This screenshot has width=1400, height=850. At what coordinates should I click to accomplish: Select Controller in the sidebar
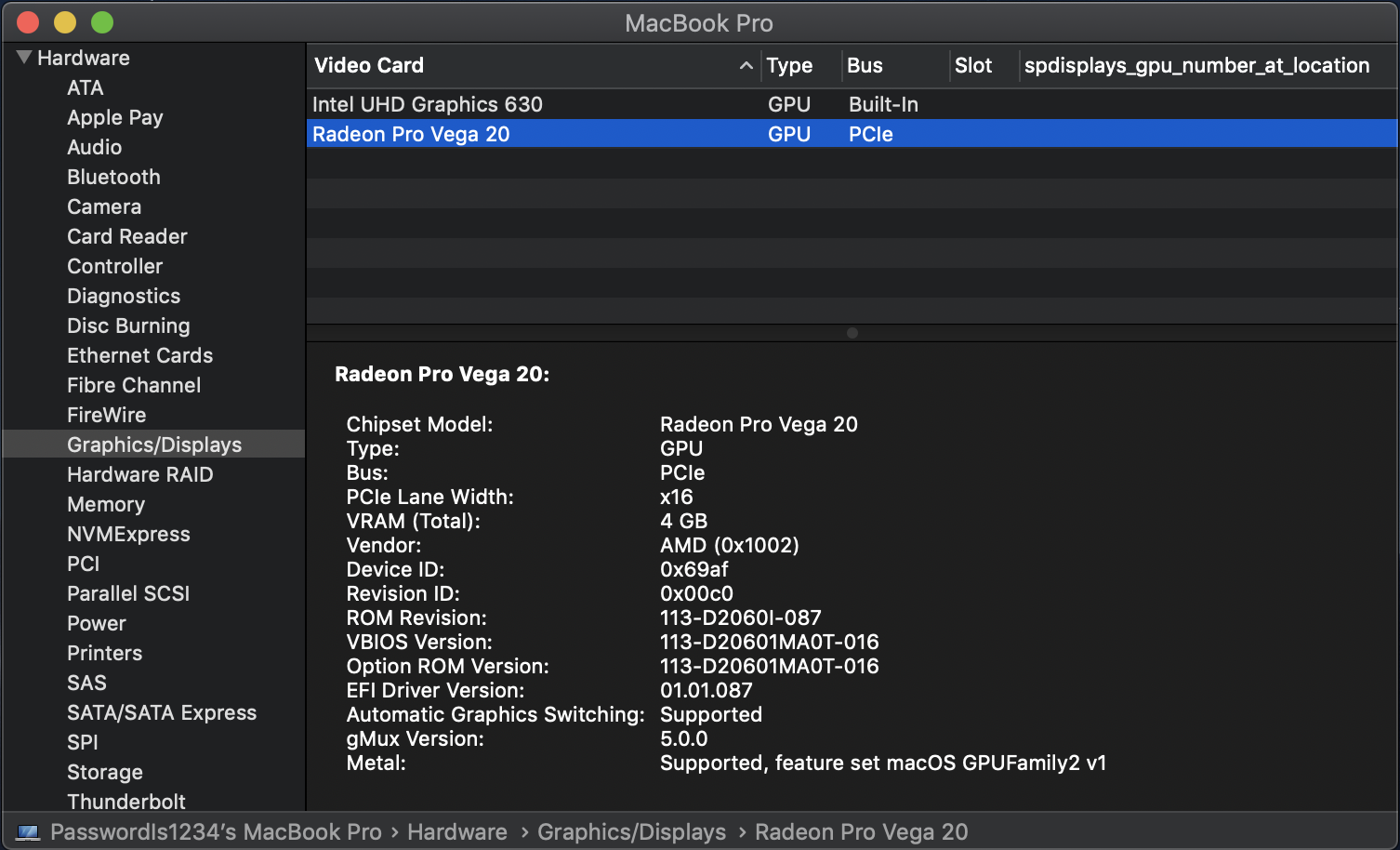pos(115,266)
